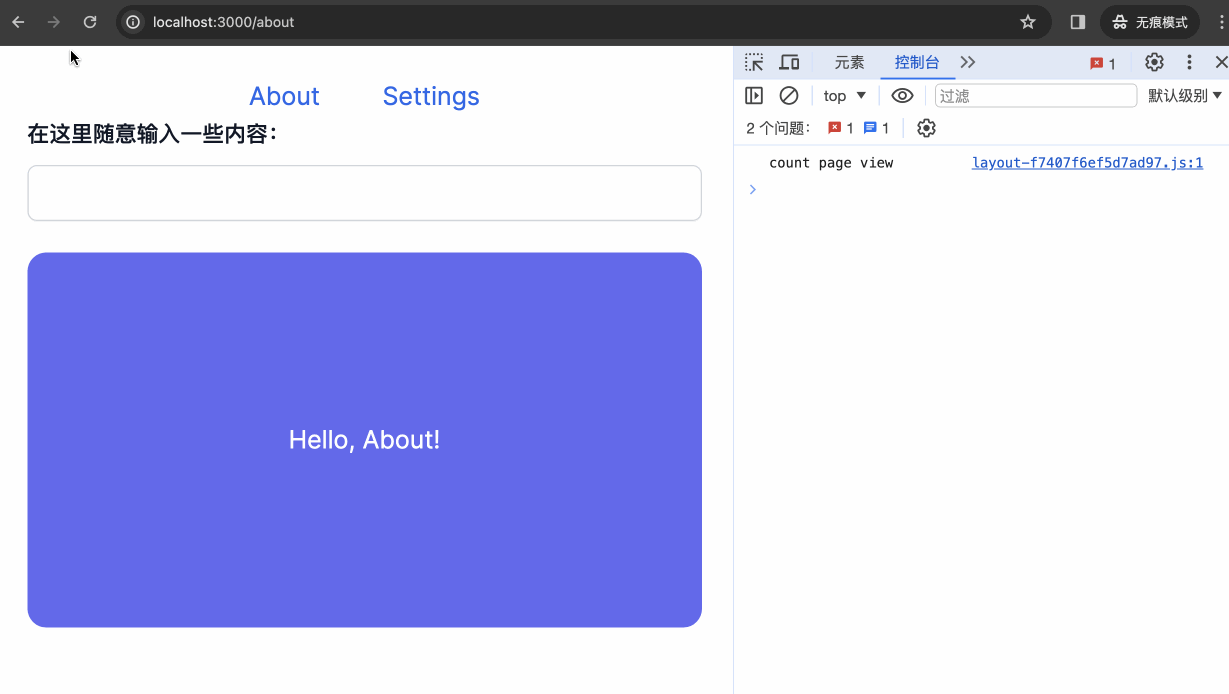The image size is (1229, 694).
Task: Open the more tabs chevron in DevTools
Action: click(x=967, y=62)
